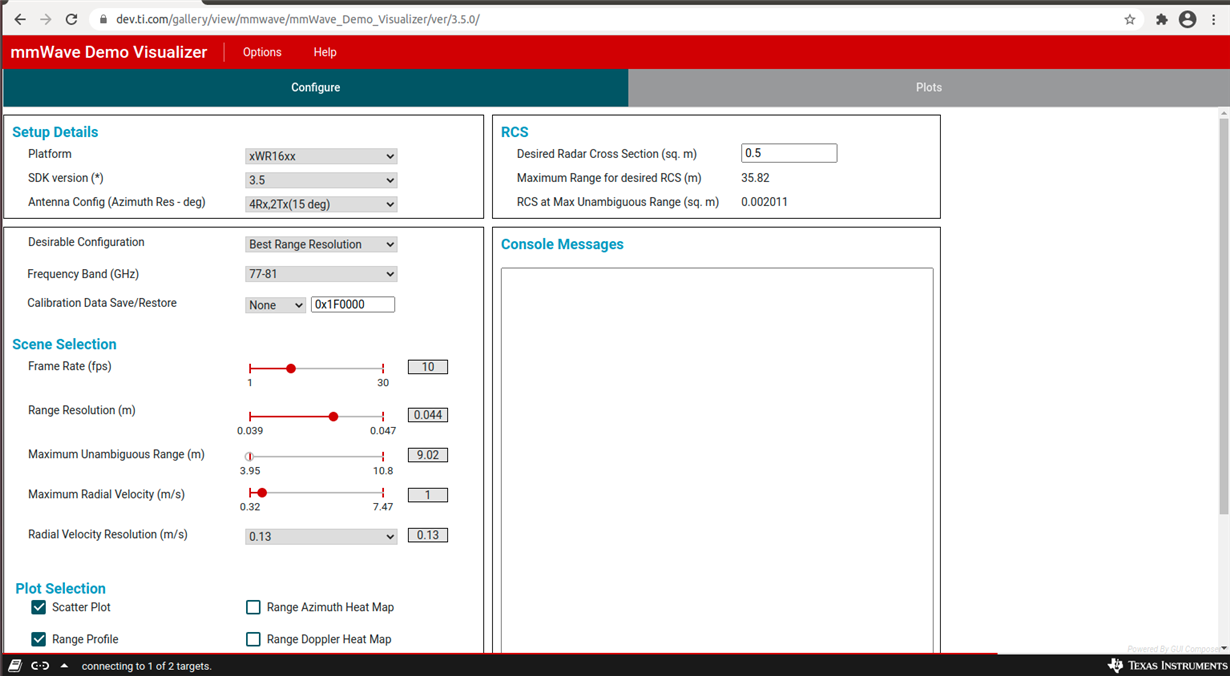Uncheck the Range Profile checkbox
Screen dimensions: 1230x676
tap(39, 639)
